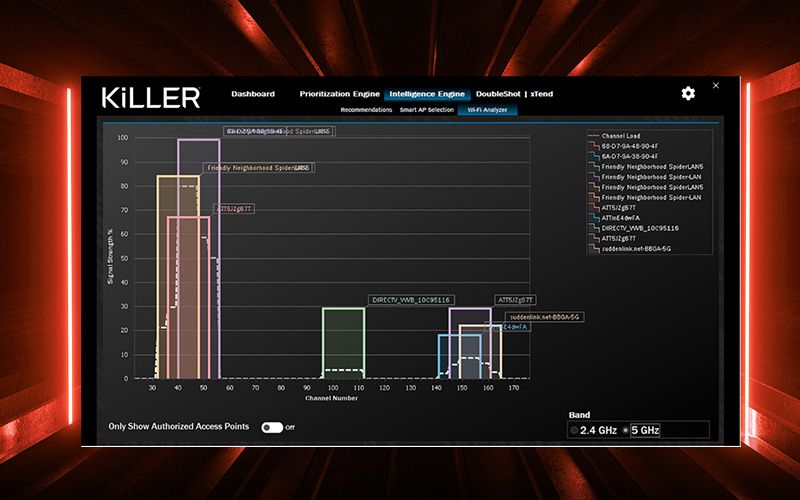Switch to the Prioritization Engine tab
The image size is (800, 500).
(339, 94)
